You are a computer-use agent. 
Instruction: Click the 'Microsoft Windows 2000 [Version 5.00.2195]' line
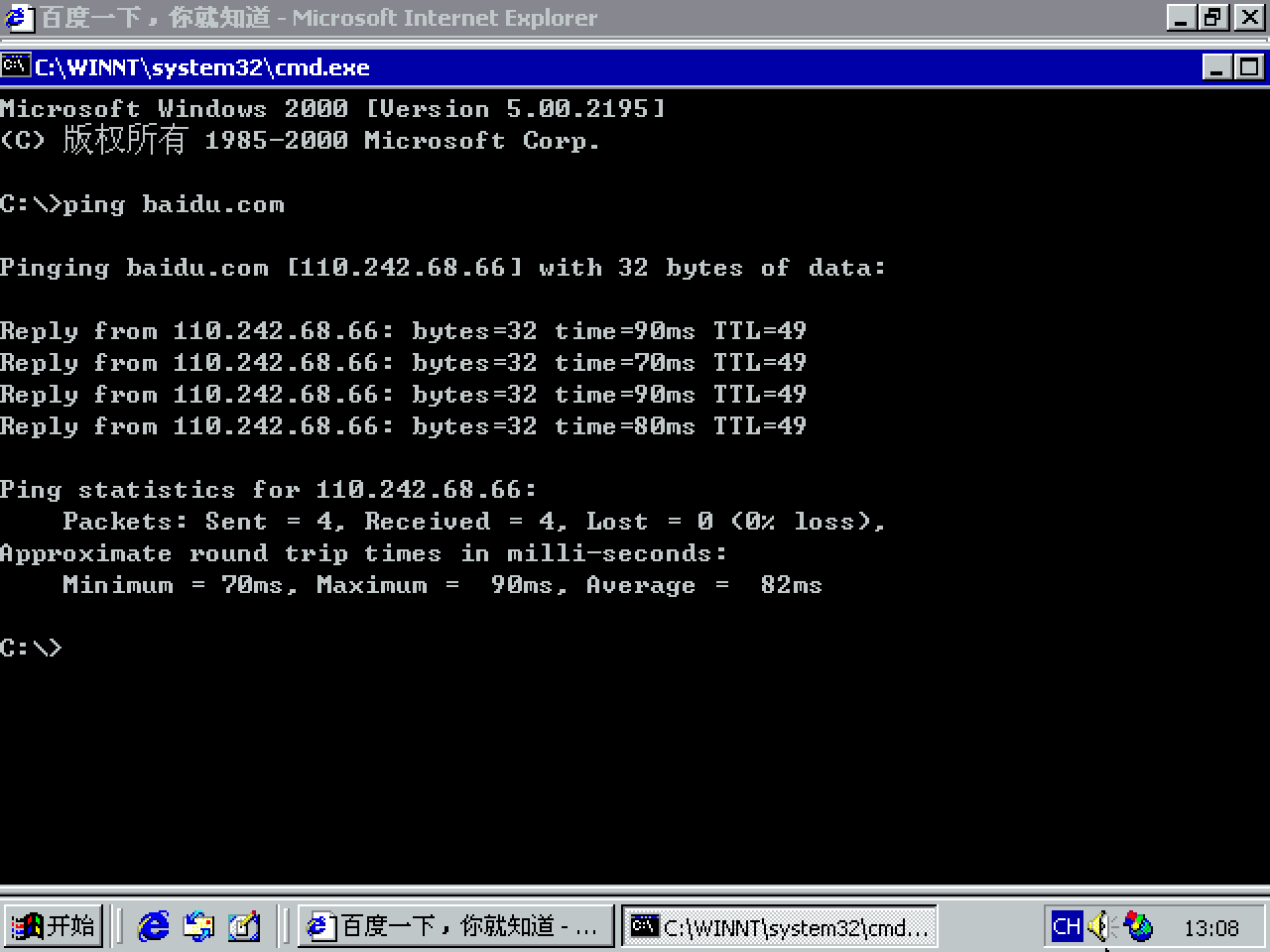pyautogui.click(x=333, y=109)
